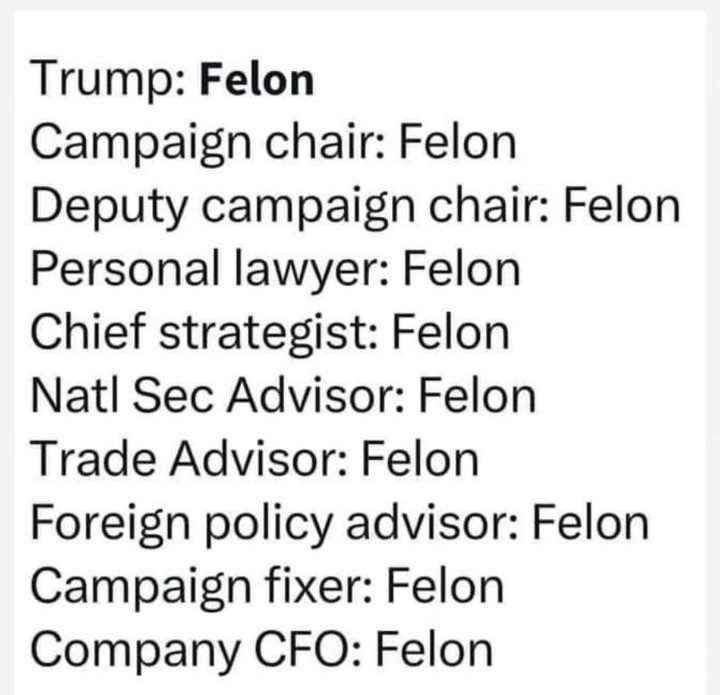
Task: Click Felon beside Campaign chair
Action: tap(458, 143)
